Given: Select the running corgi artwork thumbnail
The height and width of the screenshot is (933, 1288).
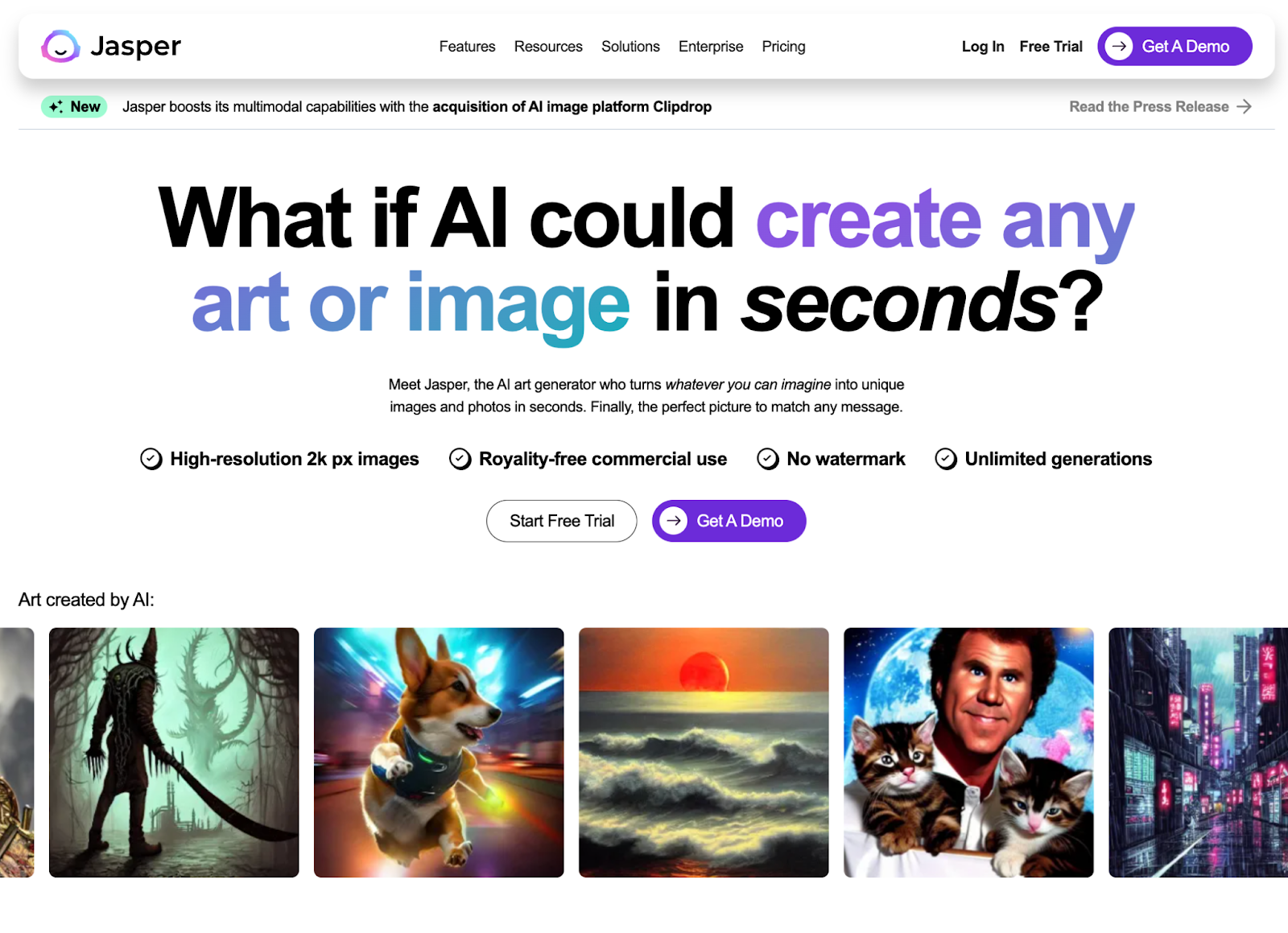Looking at the screenshot, I should pos(439,753).
